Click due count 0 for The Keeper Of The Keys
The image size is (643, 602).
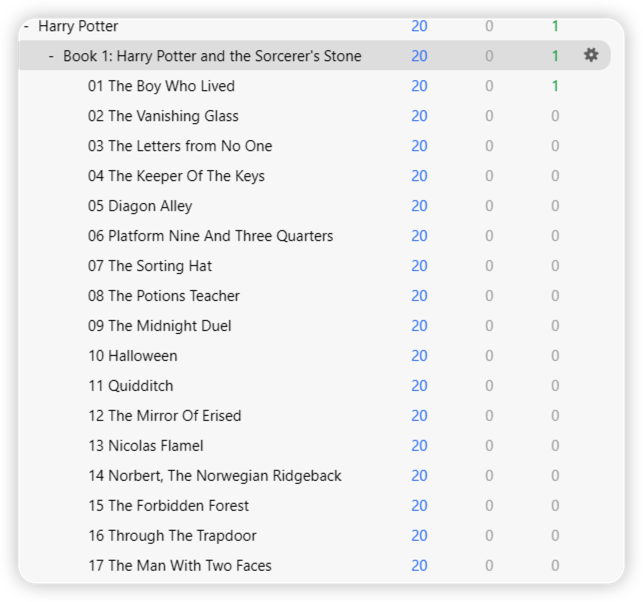tap(555, 176)
